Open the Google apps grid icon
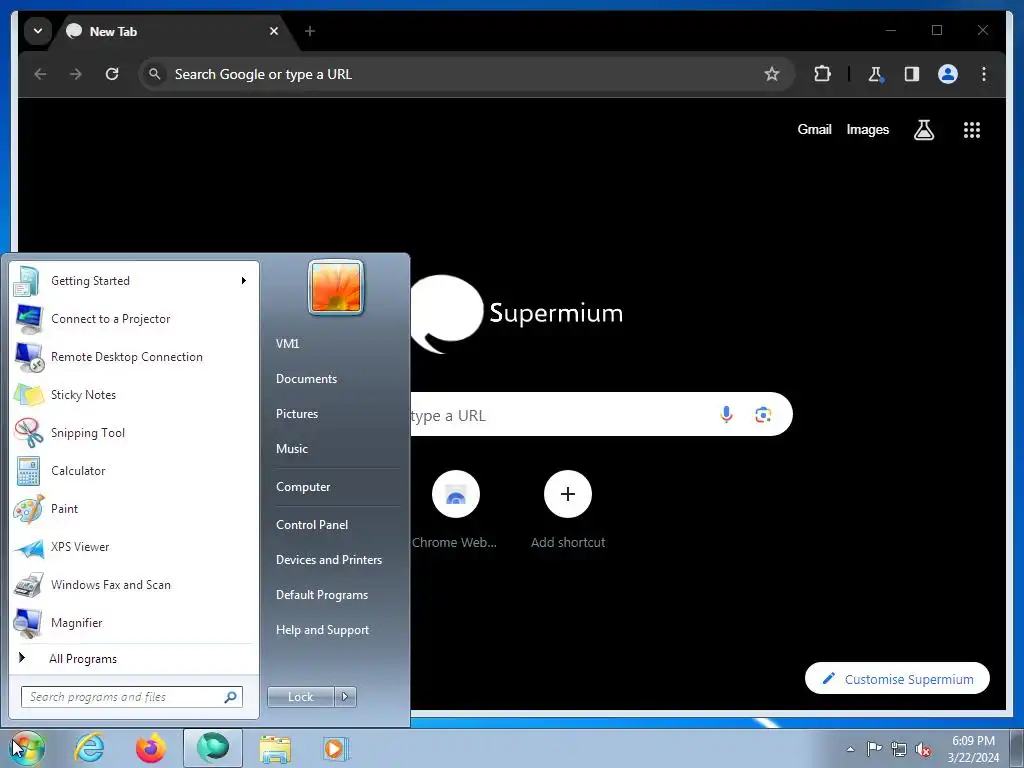The width and height of the screenshot is (1024, 768). [x=972, y=130]
